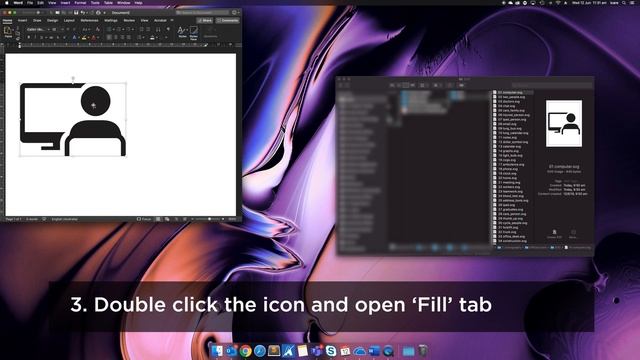Viewport: 640px width, 360px height.
Task: Open the Styles gallery icon
Action: (x=181, y=30)
